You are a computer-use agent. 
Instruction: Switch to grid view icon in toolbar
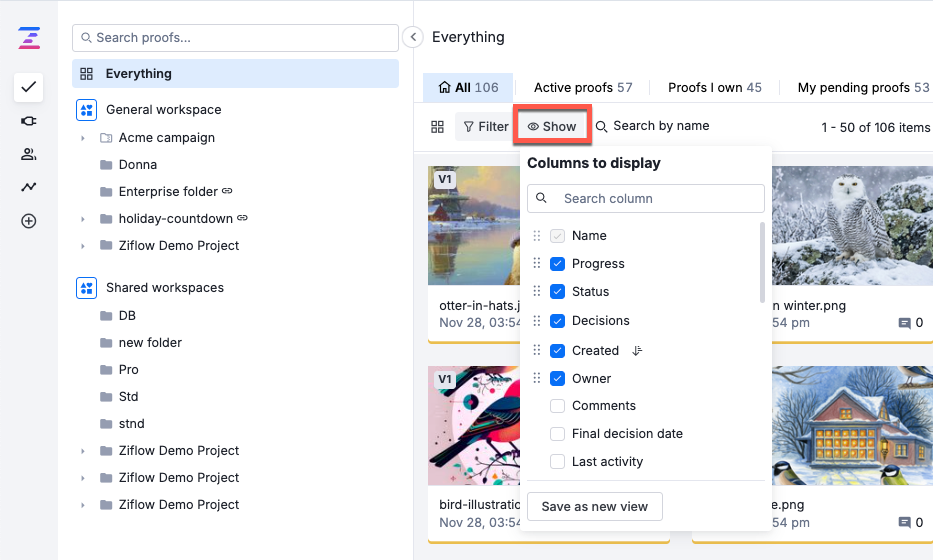pyautogui.click(x=437, y=127)
